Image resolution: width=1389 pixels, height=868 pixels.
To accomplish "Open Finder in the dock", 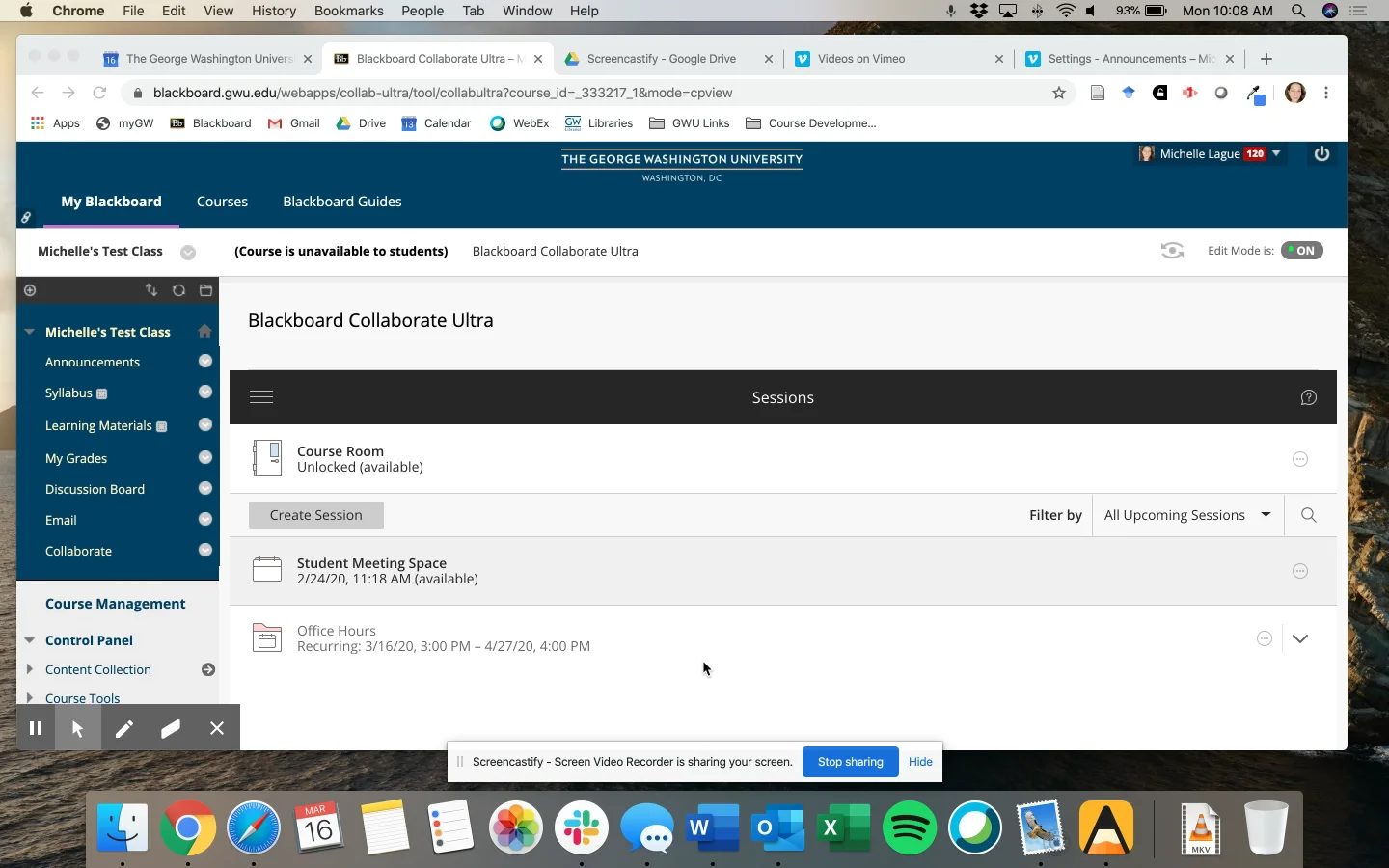I will pyautogui.click(x=123, y=827).
